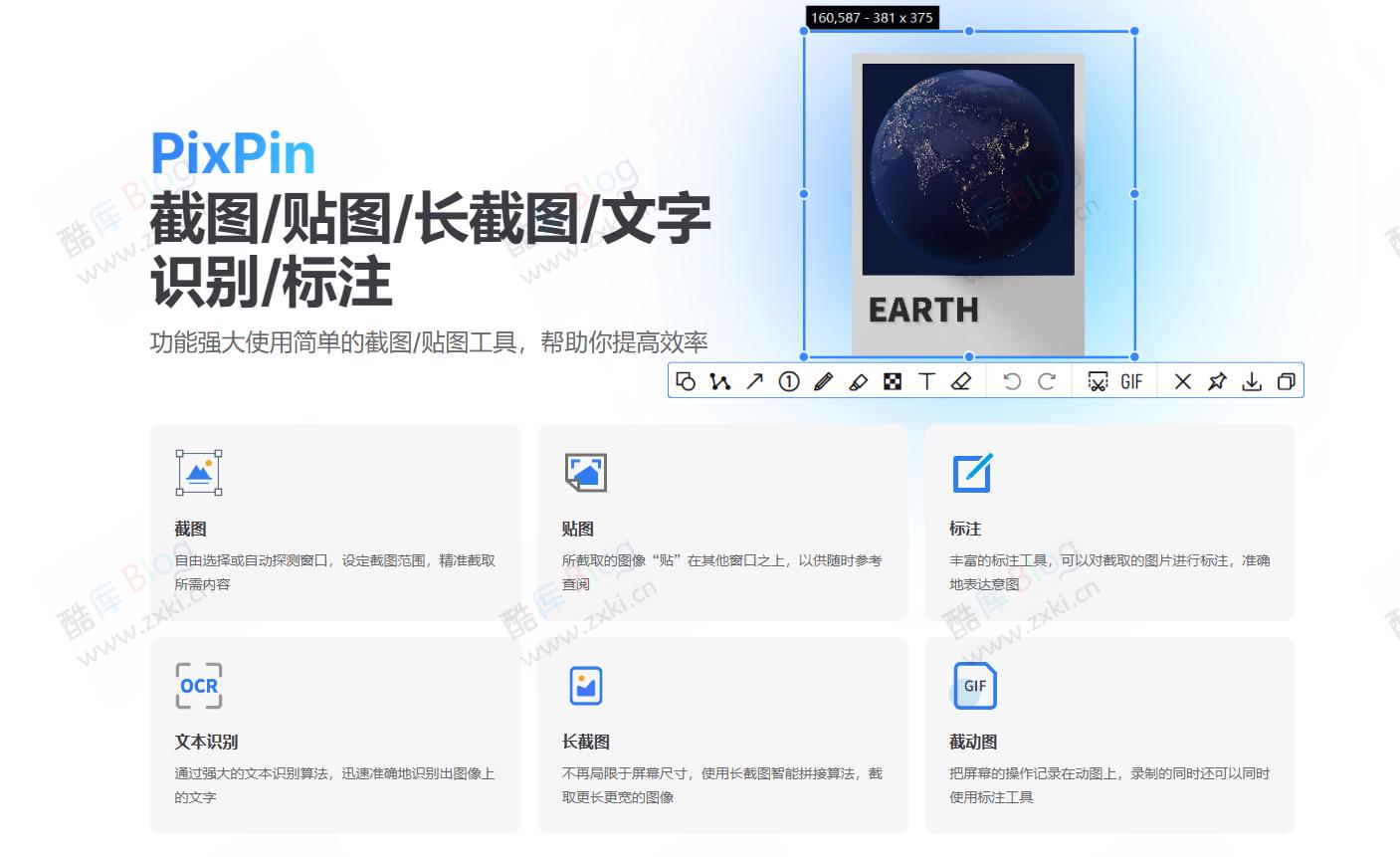Select the Arrow annotation tool

(x=754, y=380)
